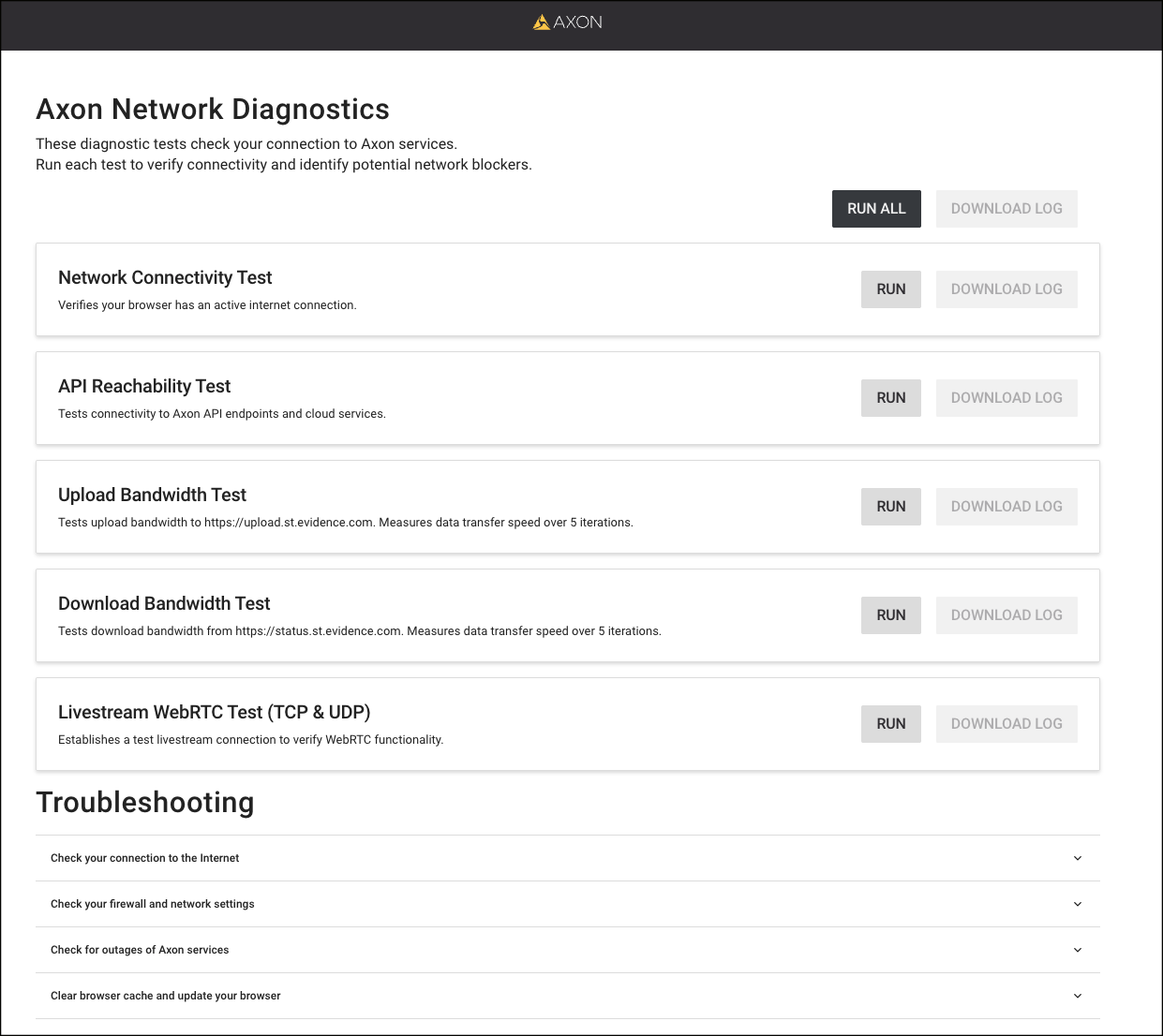Download log for Network Connectivity Test
The image size is (1163, 1036).
(1006, 289)
